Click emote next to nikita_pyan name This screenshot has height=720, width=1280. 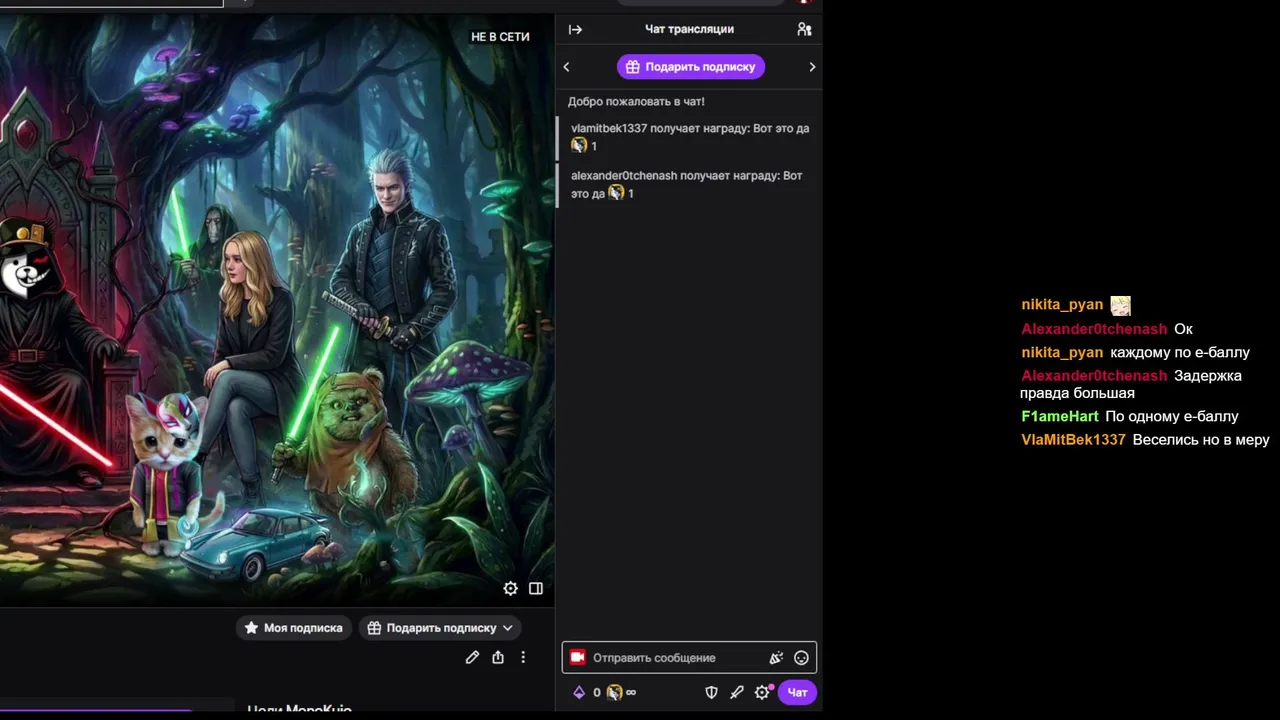point(1120,305)
